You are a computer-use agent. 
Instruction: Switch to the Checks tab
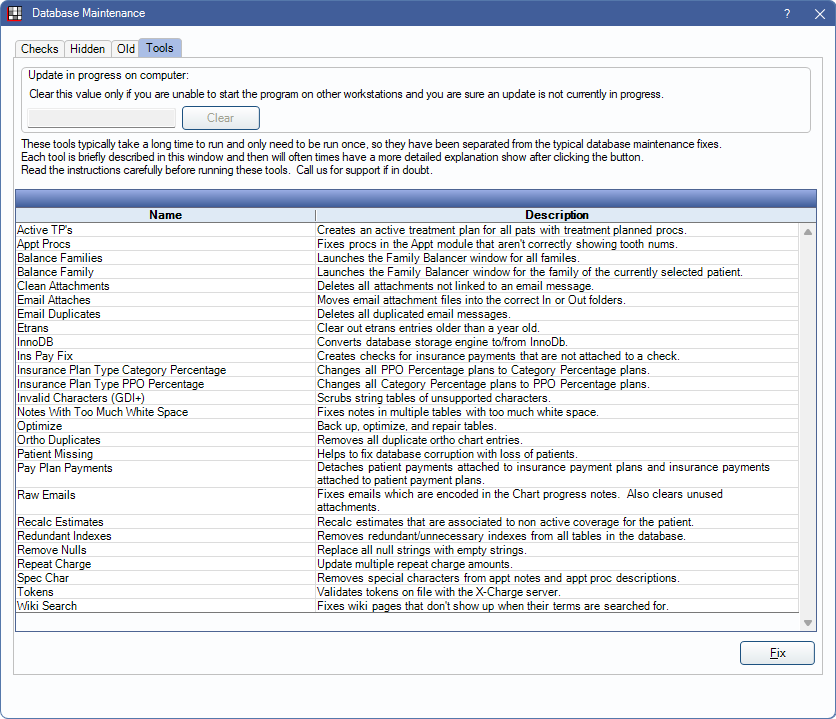click(x=40, y=49)
